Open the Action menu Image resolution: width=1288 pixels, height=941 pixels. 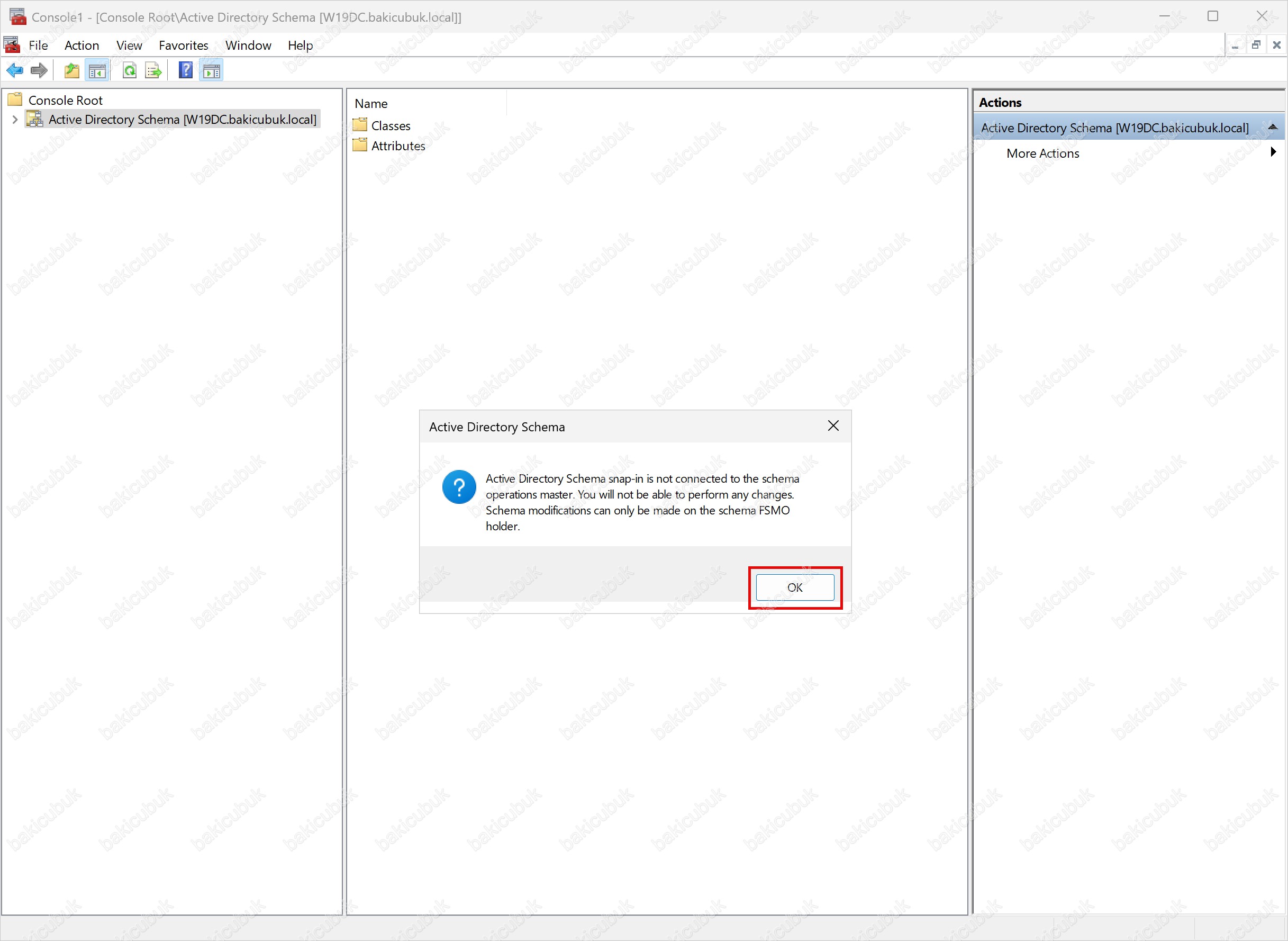[x=81, y=45]
